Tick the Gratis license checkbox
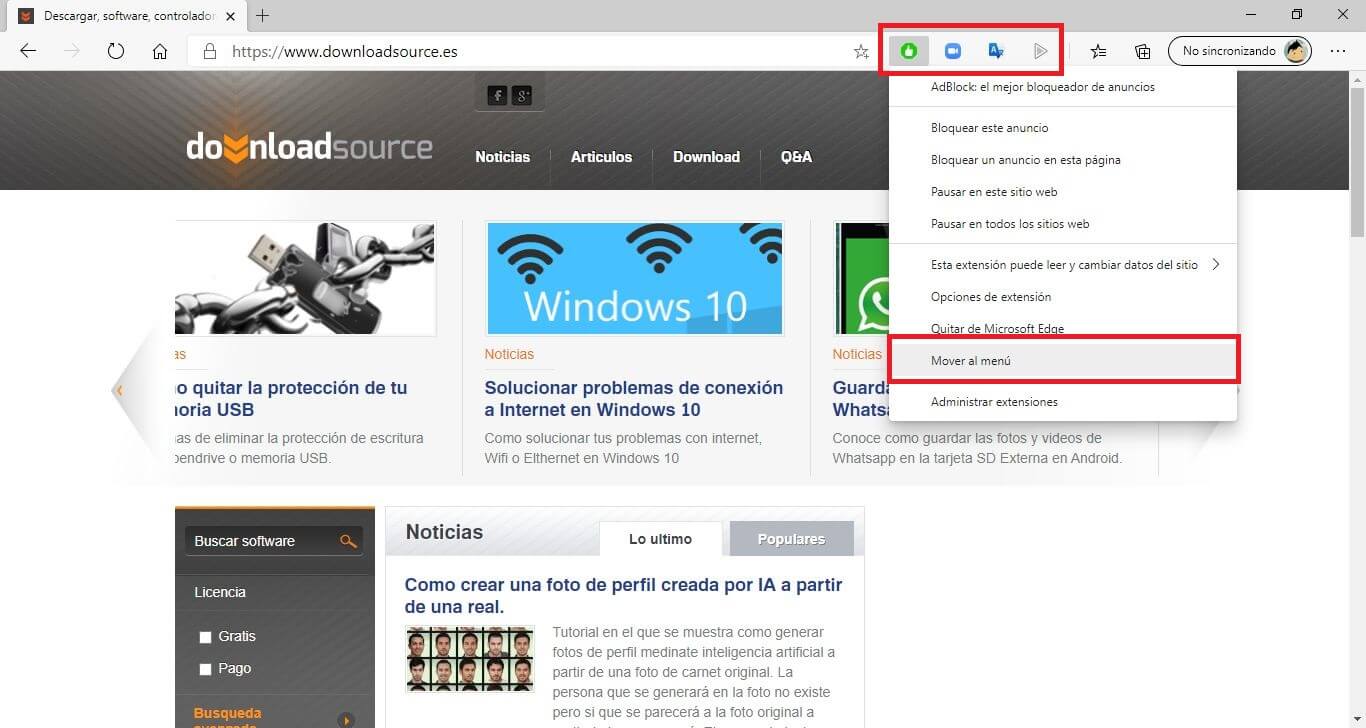The width and height of the screenshot is (1366, 728). pyautogui.click(x=205, y=637)
